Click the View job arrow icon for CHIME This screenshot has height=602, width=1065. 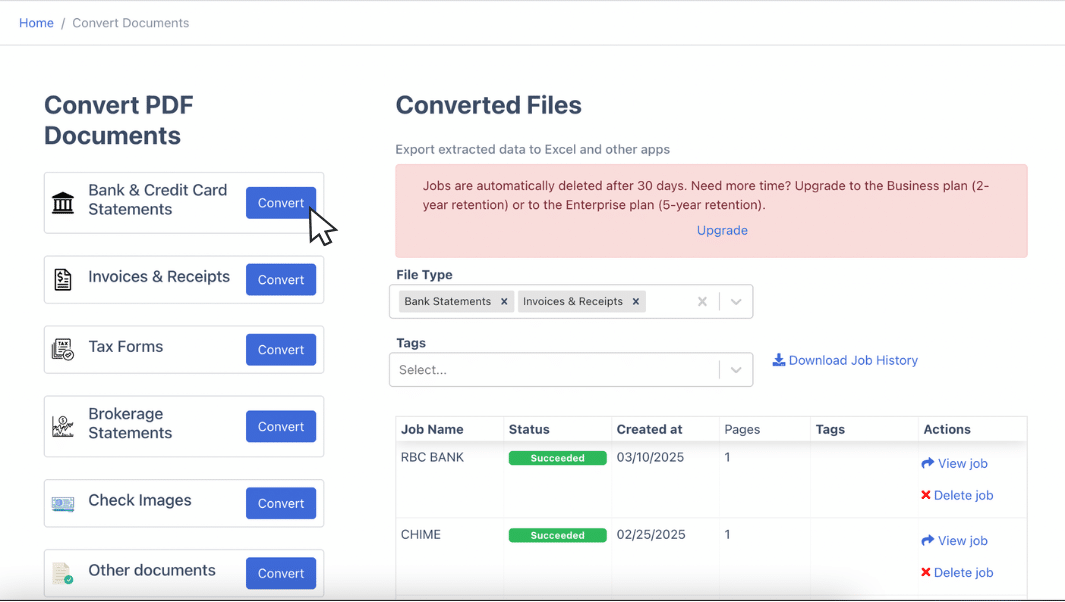(x=927, y=540)
